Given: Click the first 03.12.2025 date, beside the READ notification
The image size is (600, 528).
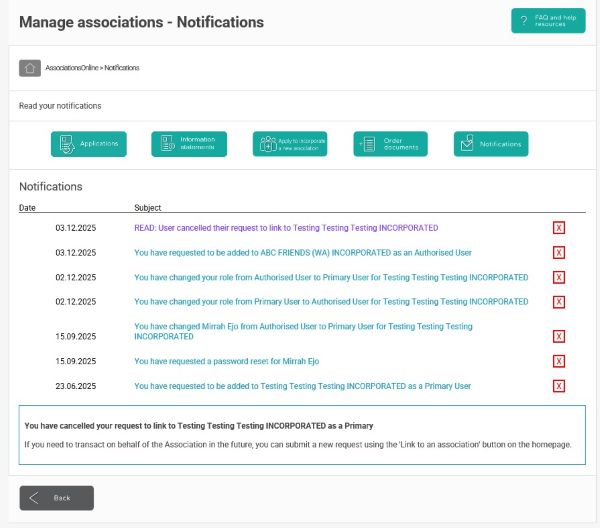Looking at the screenshot, I should (x=76, y=228).
